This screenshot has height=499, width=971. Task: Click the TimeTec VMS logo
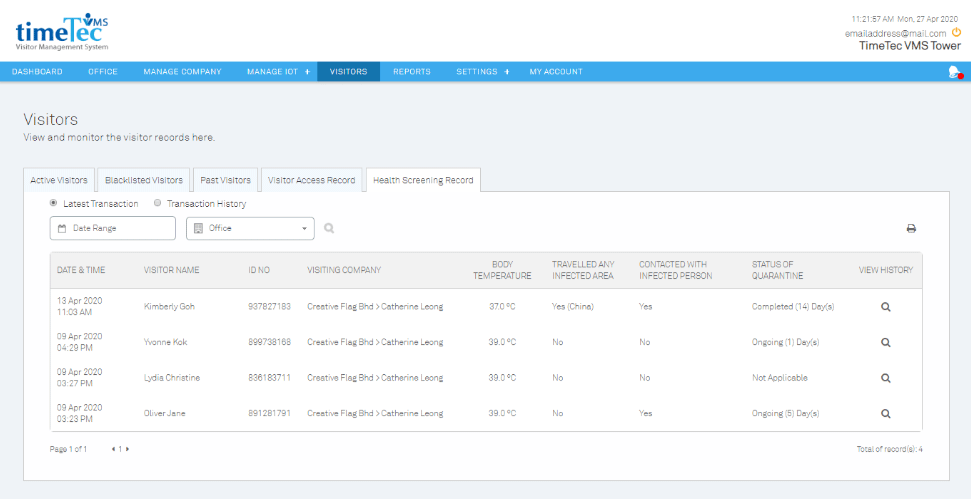(62, 31)
